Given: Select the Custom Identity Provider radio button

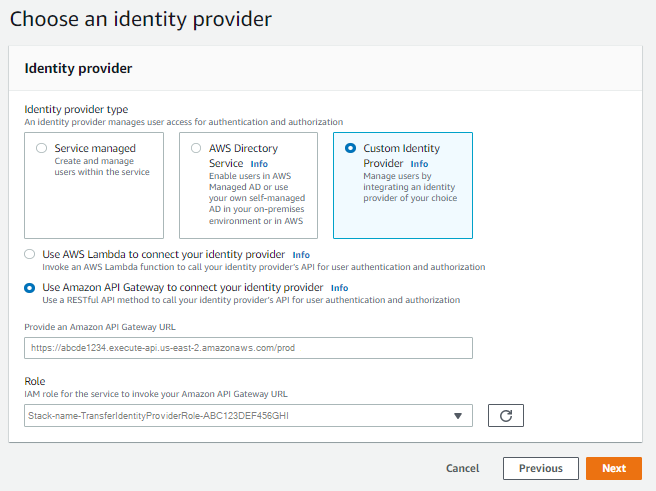Looking at the screenshot, I should pos(350,148).
